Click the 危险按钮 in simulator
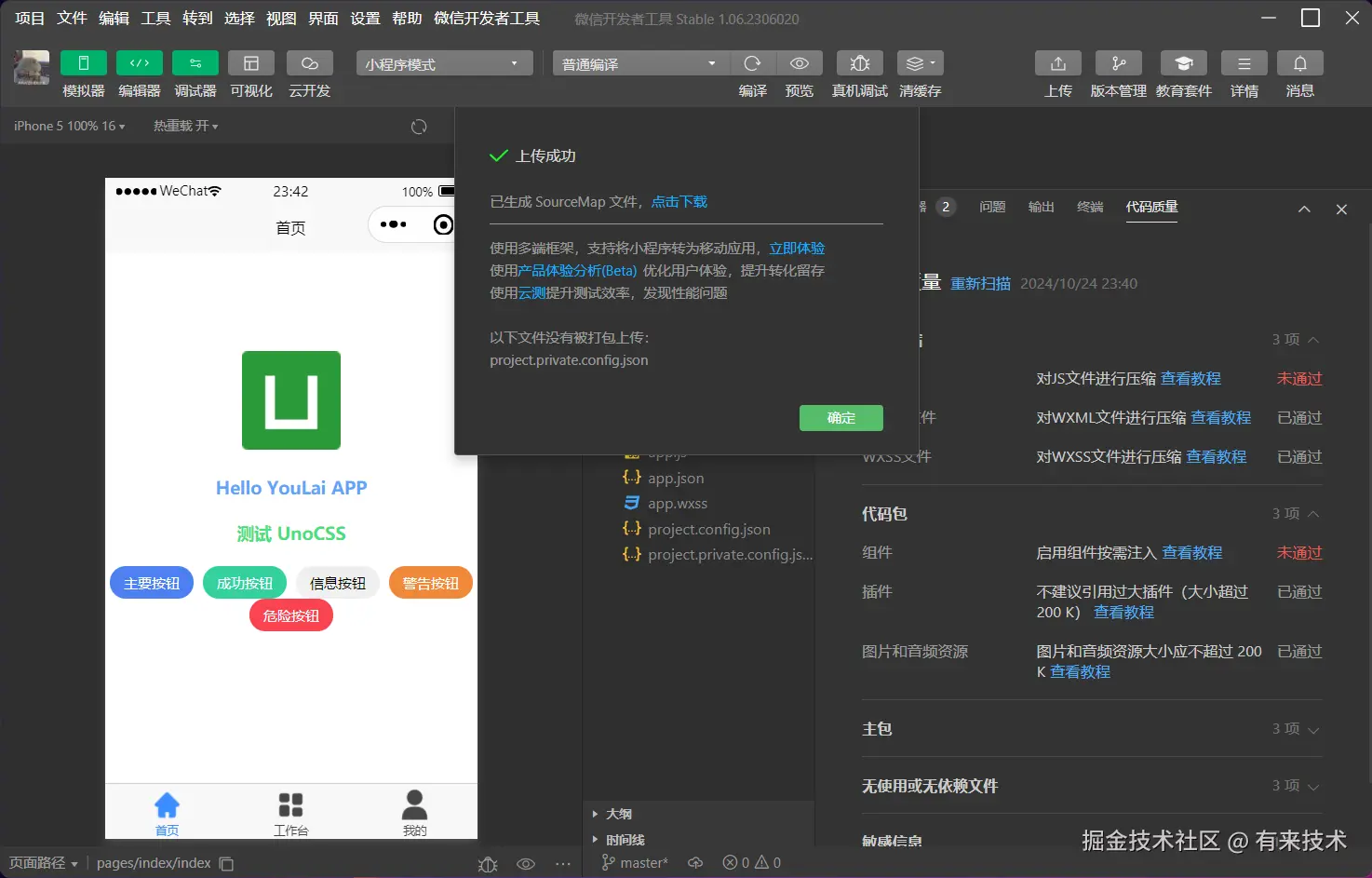 (x=291, y=615)
